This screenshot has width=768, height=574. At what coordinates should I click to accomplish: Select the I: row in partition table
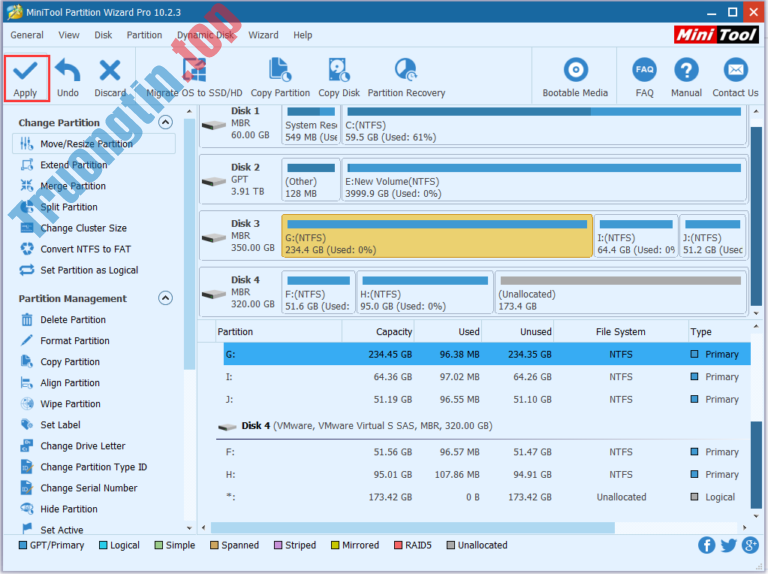coord(487,377)
